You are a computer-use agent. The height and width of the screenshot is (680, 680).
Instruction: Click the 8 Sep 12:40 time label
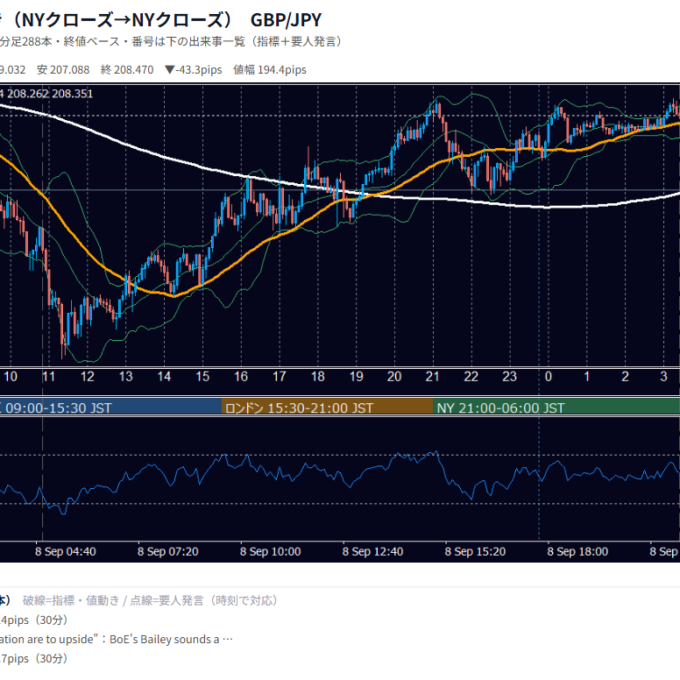pos(373,552)
